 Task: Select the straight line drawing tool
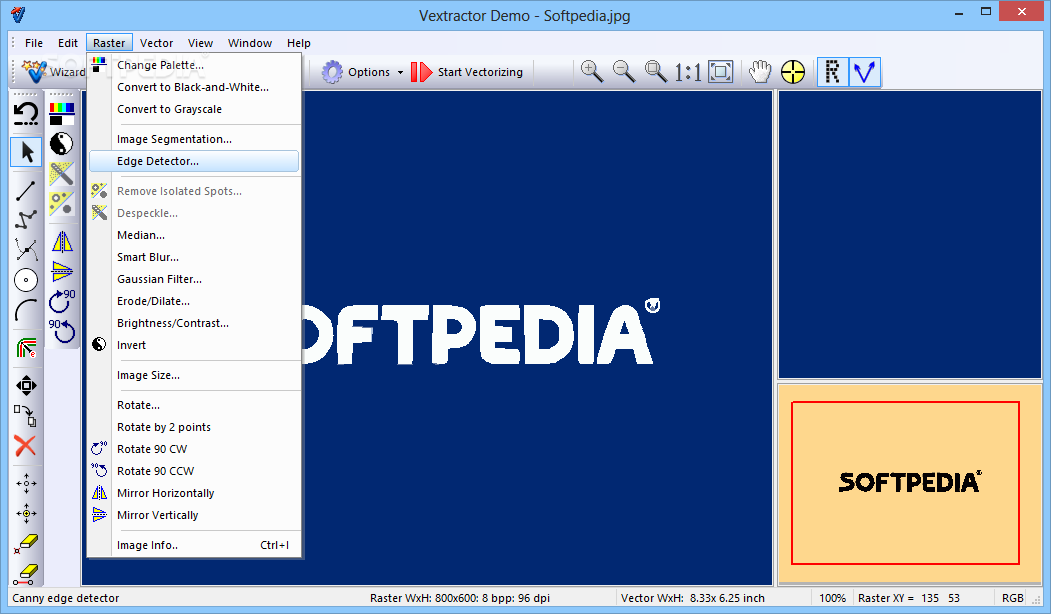[26, 191]
